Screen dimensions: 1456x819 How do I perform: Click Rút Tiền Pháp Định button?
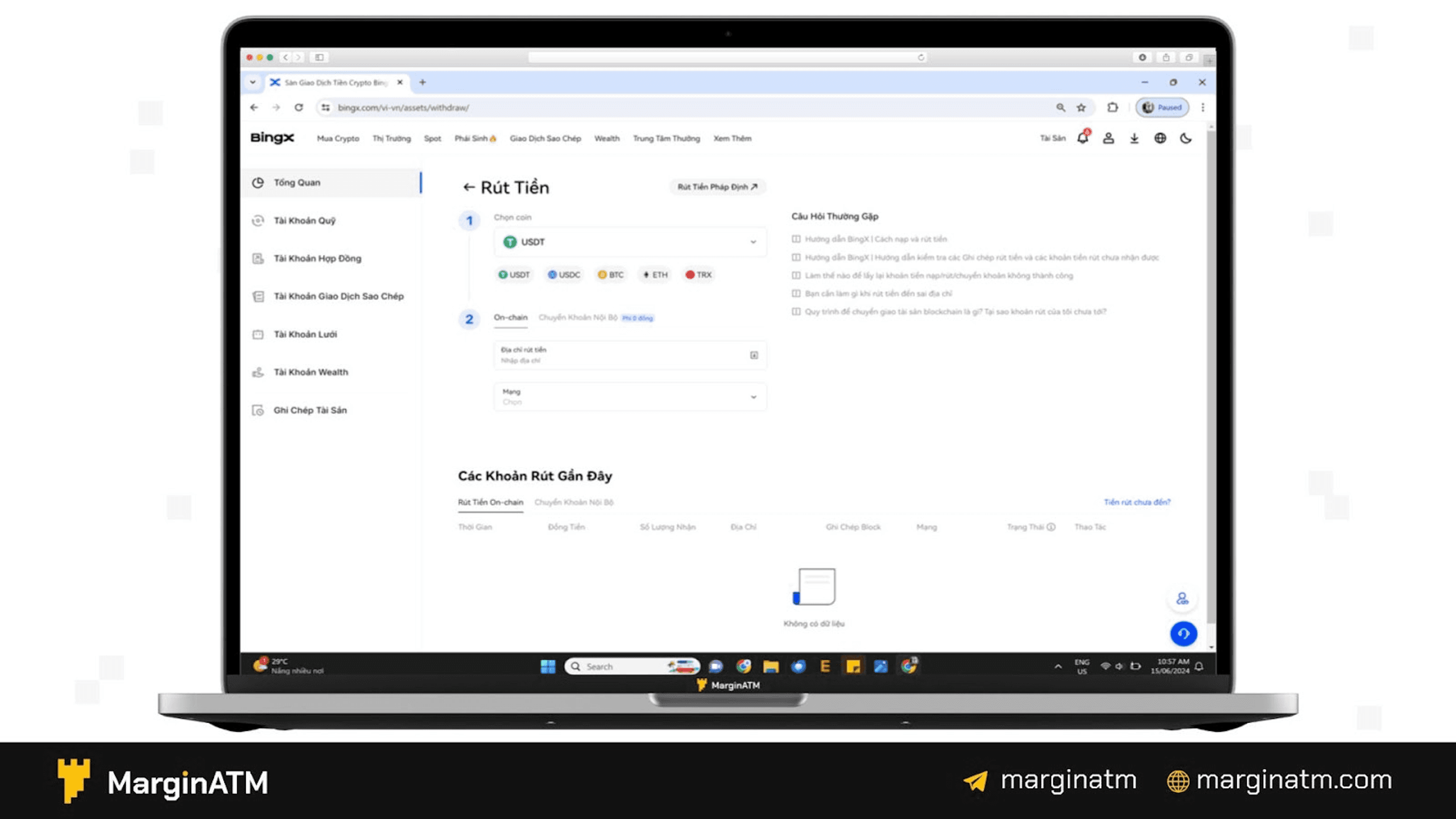(x=717, y=187)
